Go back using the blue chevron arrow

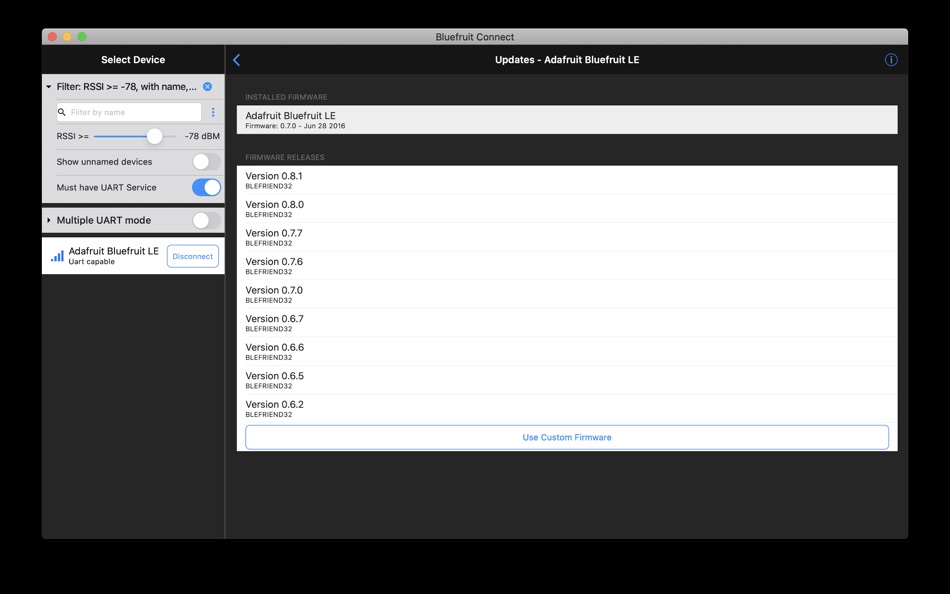click(236, 60)
